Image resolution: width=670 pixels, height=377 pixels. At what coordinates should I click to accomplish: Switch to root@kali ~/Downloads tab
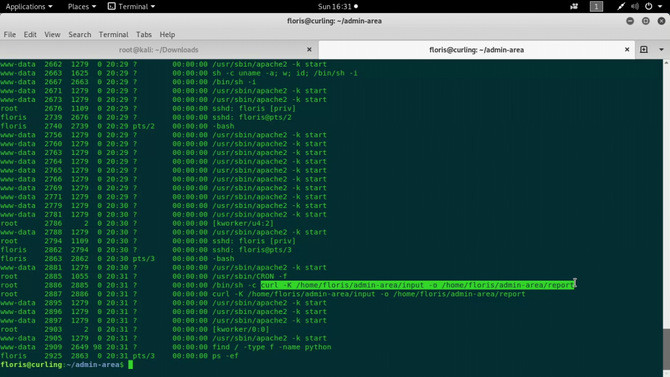pyautogui.click(x=159, y=50)
